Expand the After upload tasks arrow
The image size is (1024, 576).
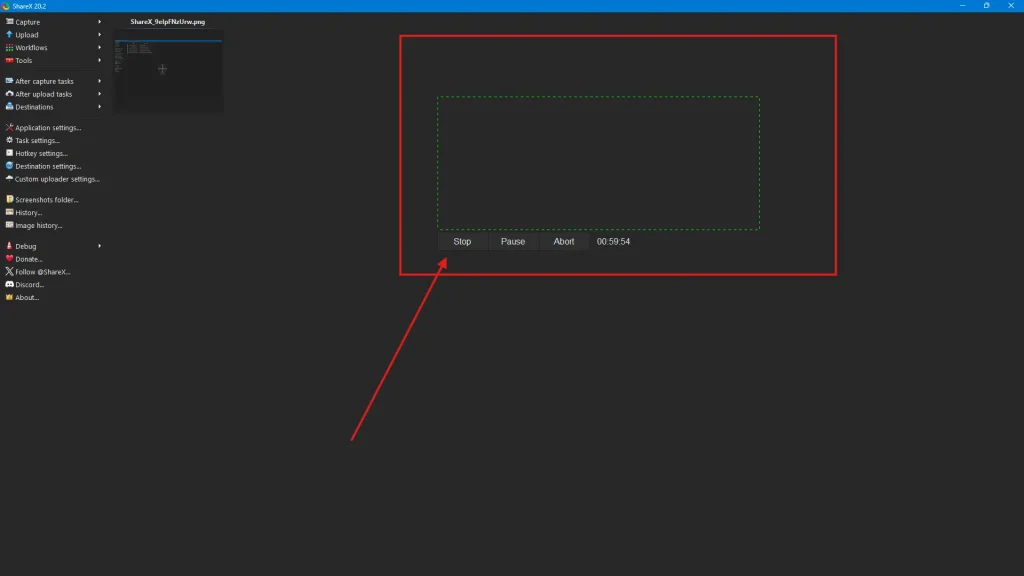99,94
